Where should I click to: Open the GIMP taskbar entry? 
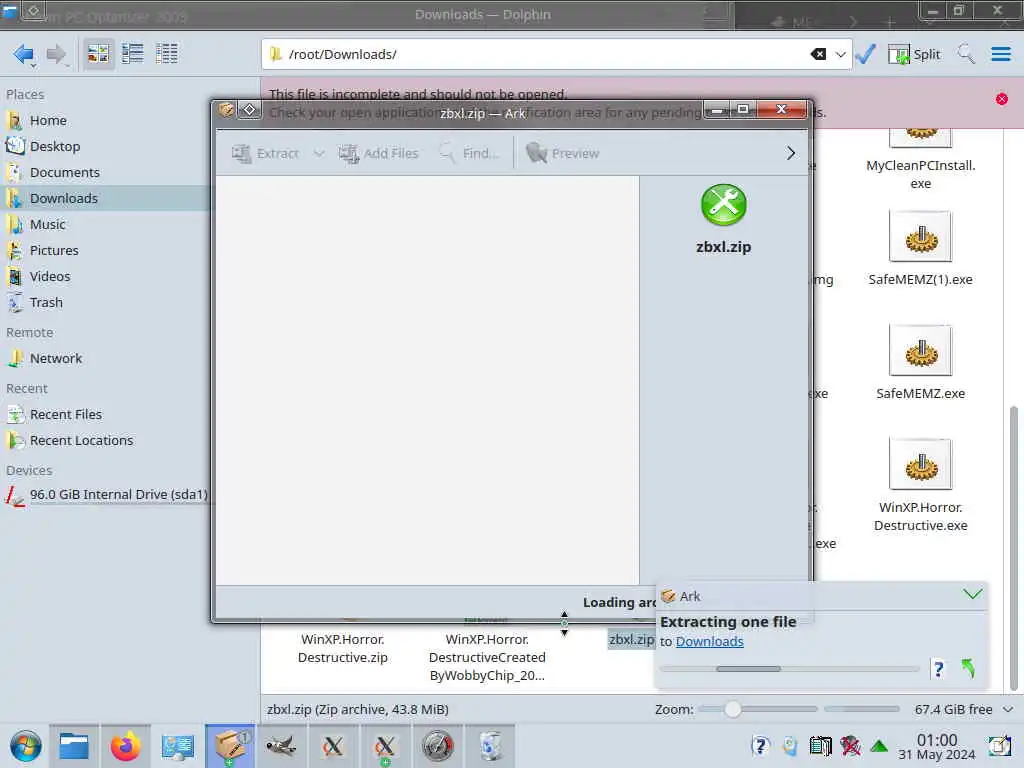[x=281, y=746]
